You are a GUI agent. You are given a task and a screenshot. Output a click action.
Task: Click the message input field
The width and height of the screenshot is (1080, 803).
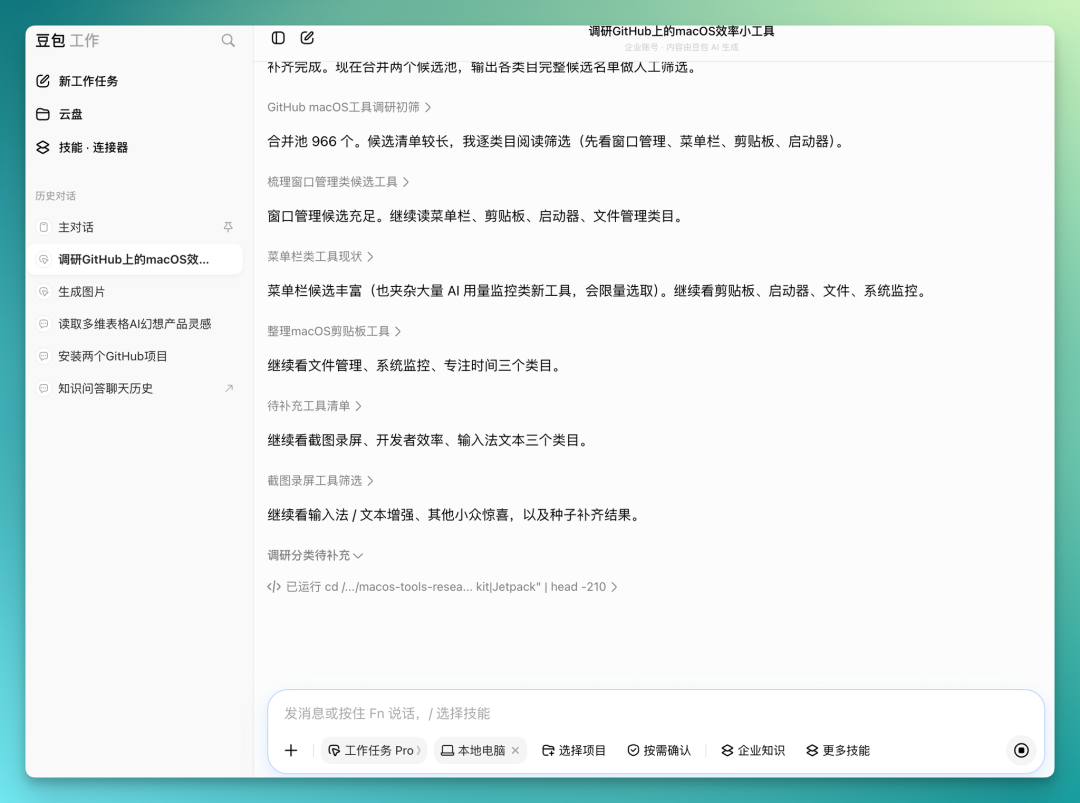point(656,713)
